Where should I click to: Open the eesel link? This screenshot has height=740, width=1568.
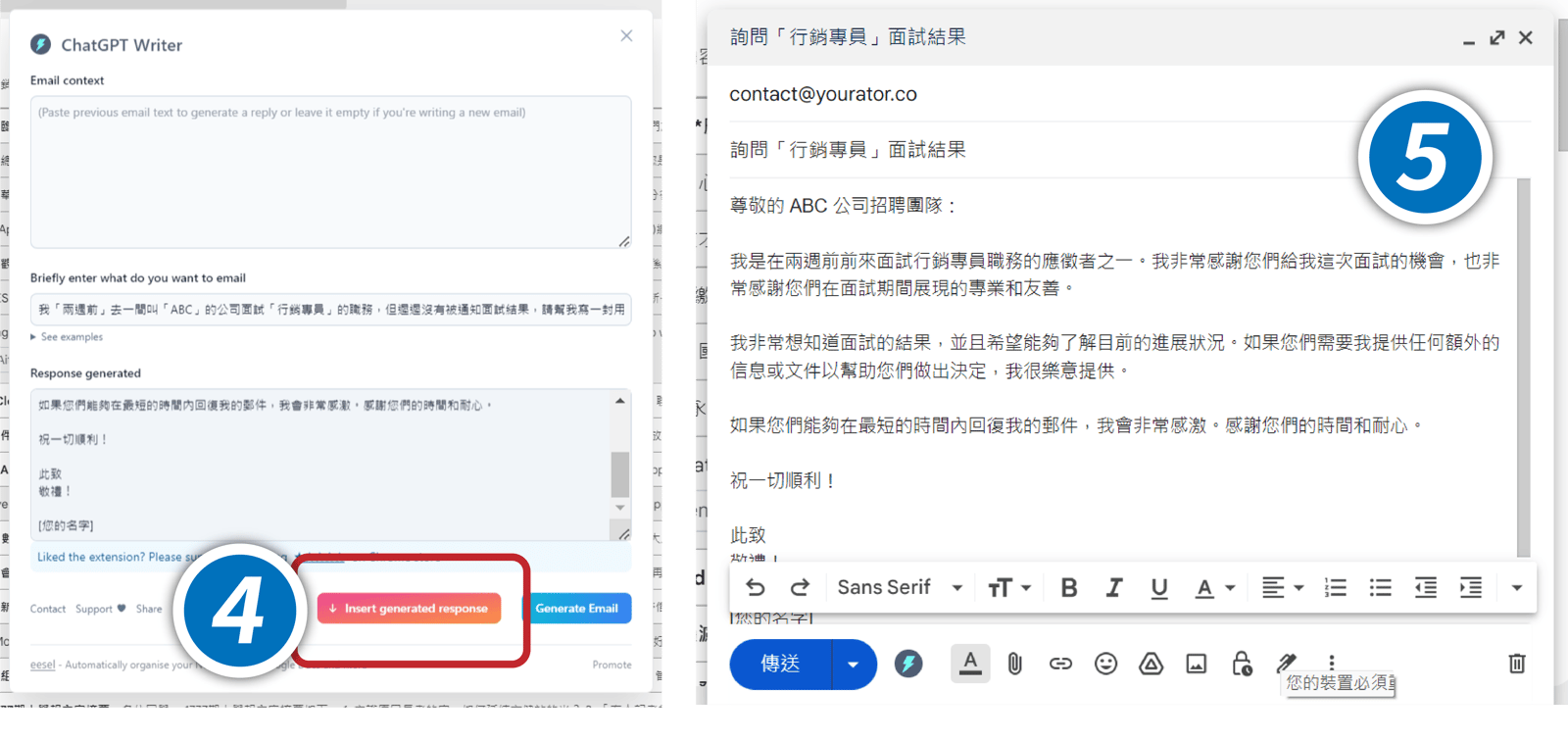pyautogui.click(x=42, y=665)
